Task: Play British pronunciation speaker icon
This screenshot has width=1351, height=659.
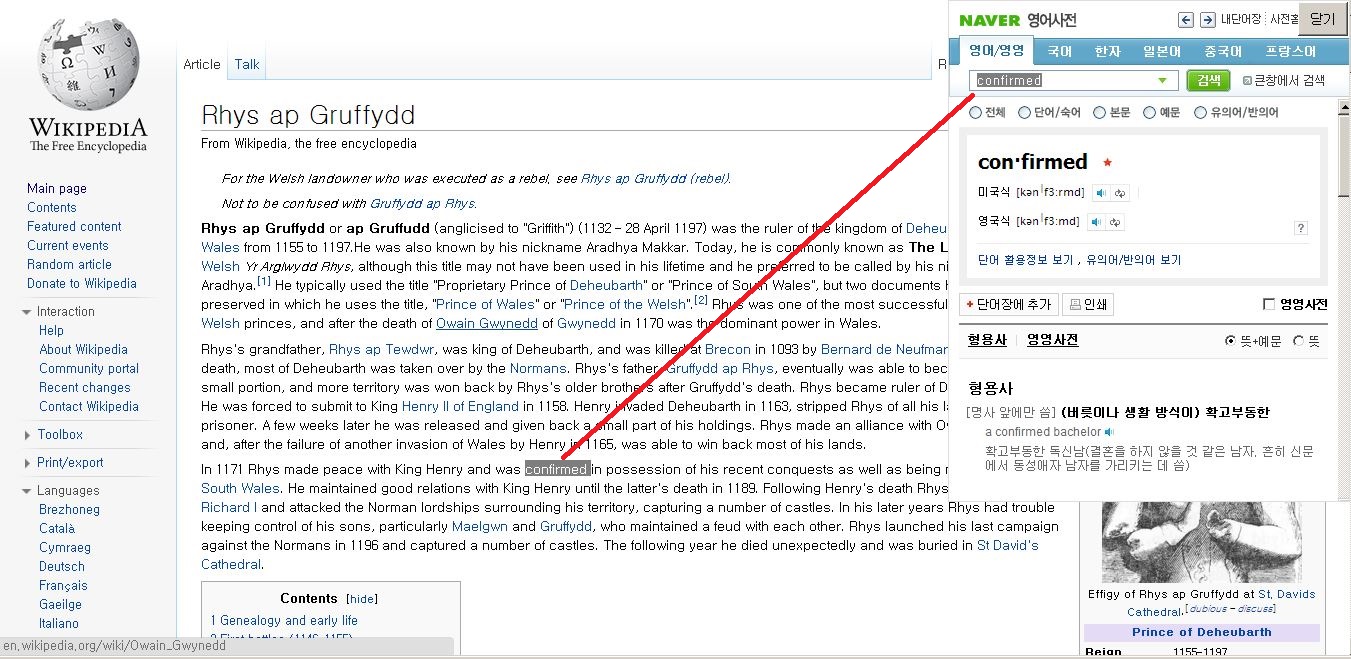Action: point(1097,221)
